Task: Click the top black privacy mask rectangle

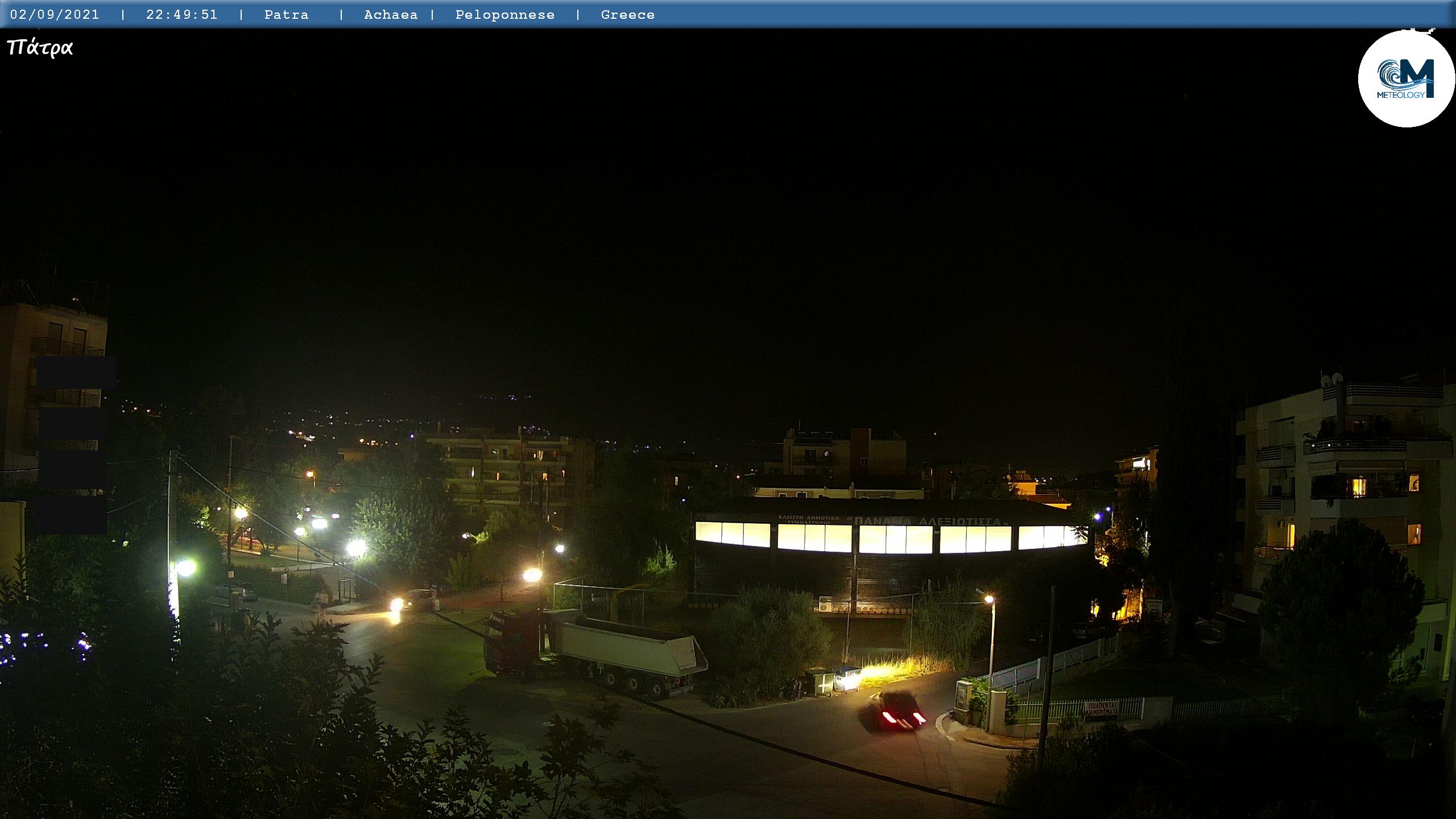Action: 76,373
